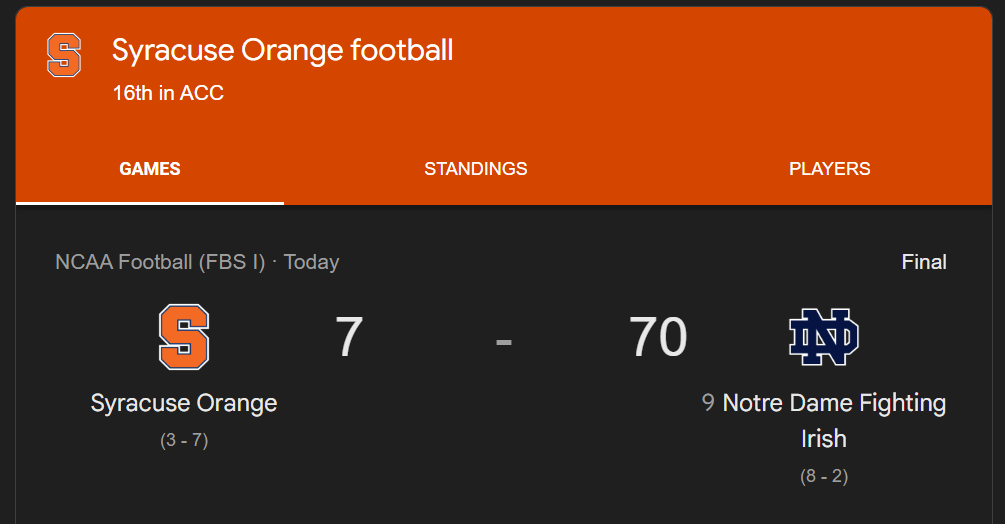Click the NCAA Football (FBS I) label

coord(160,262)
